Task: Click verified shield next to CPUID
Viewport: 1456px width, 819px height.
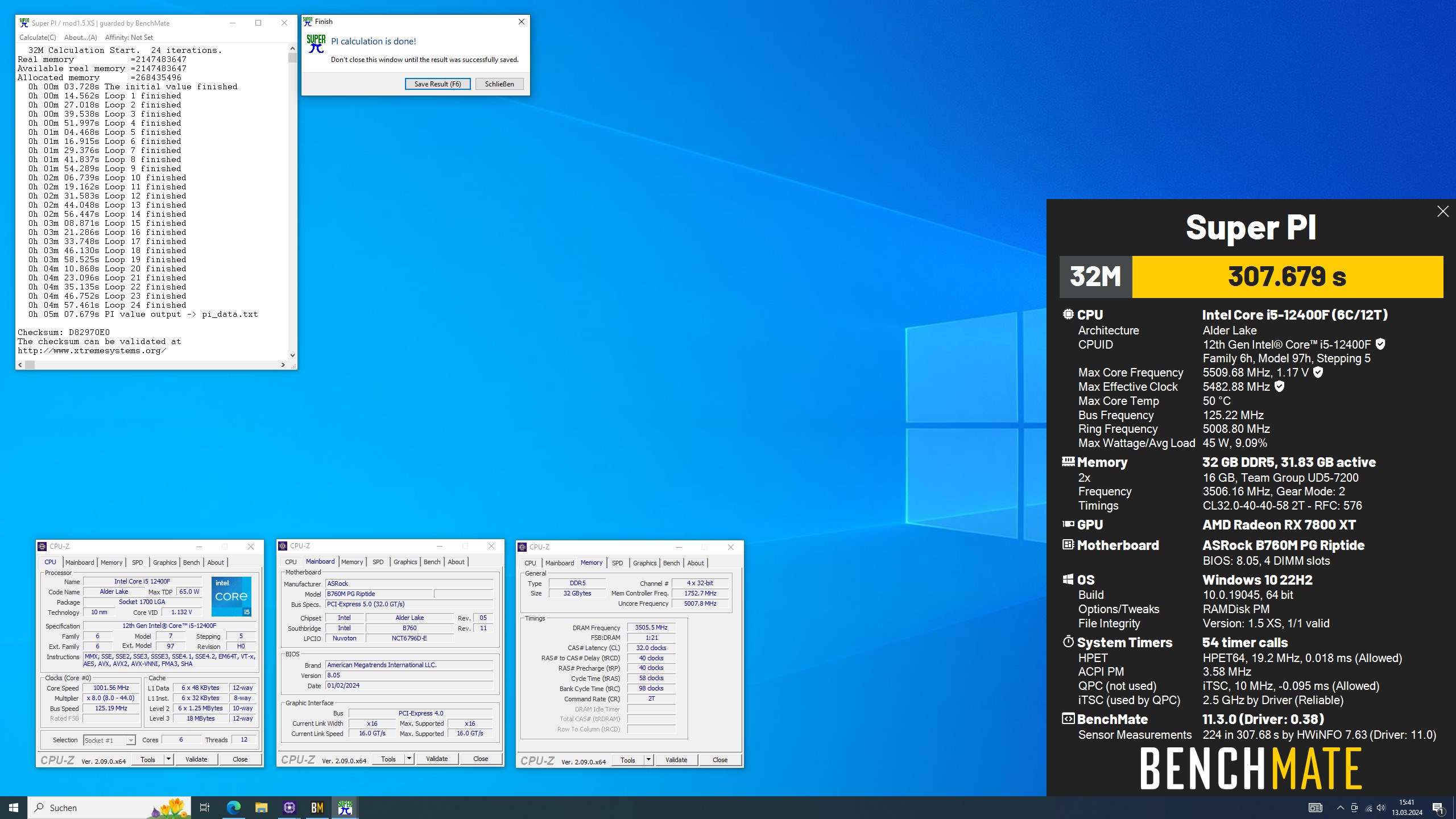Action: click(1380, 344)
